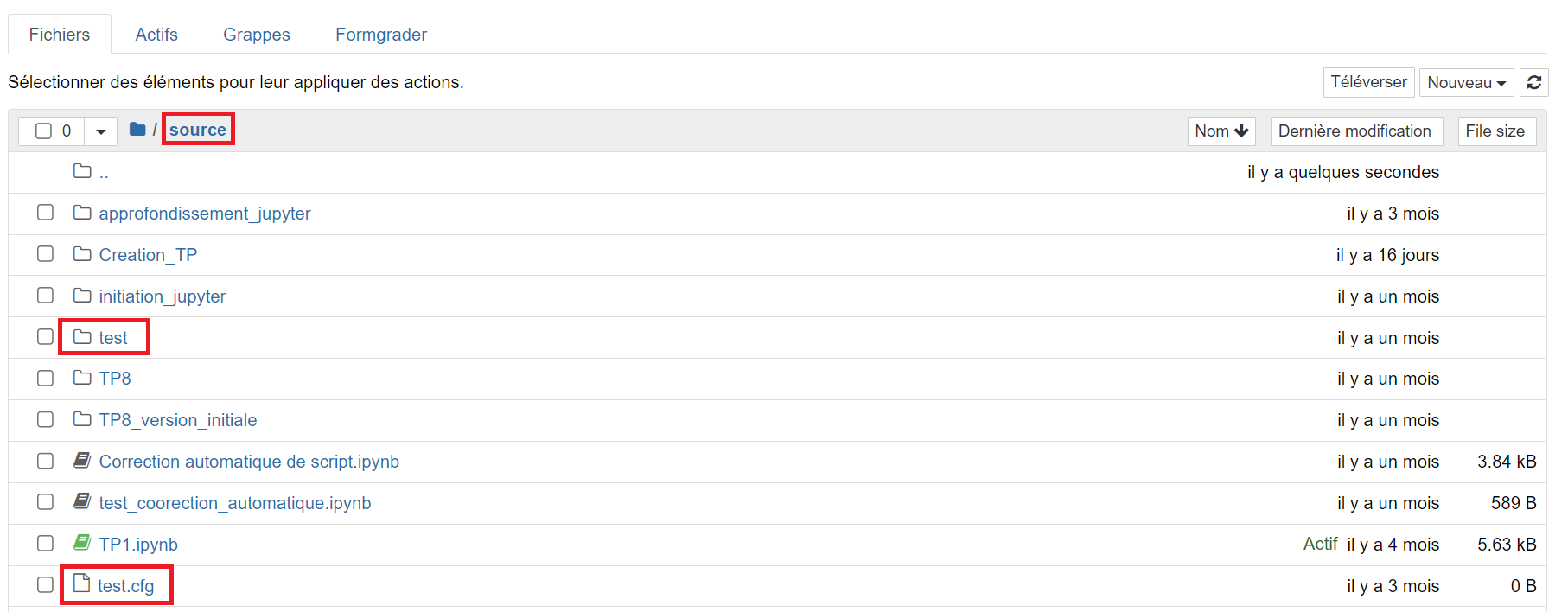Click the green running notebook icon beside TP1.ipynb
Image resolution: width=1568 pixels, height=612 pixels.
(82, 542)
